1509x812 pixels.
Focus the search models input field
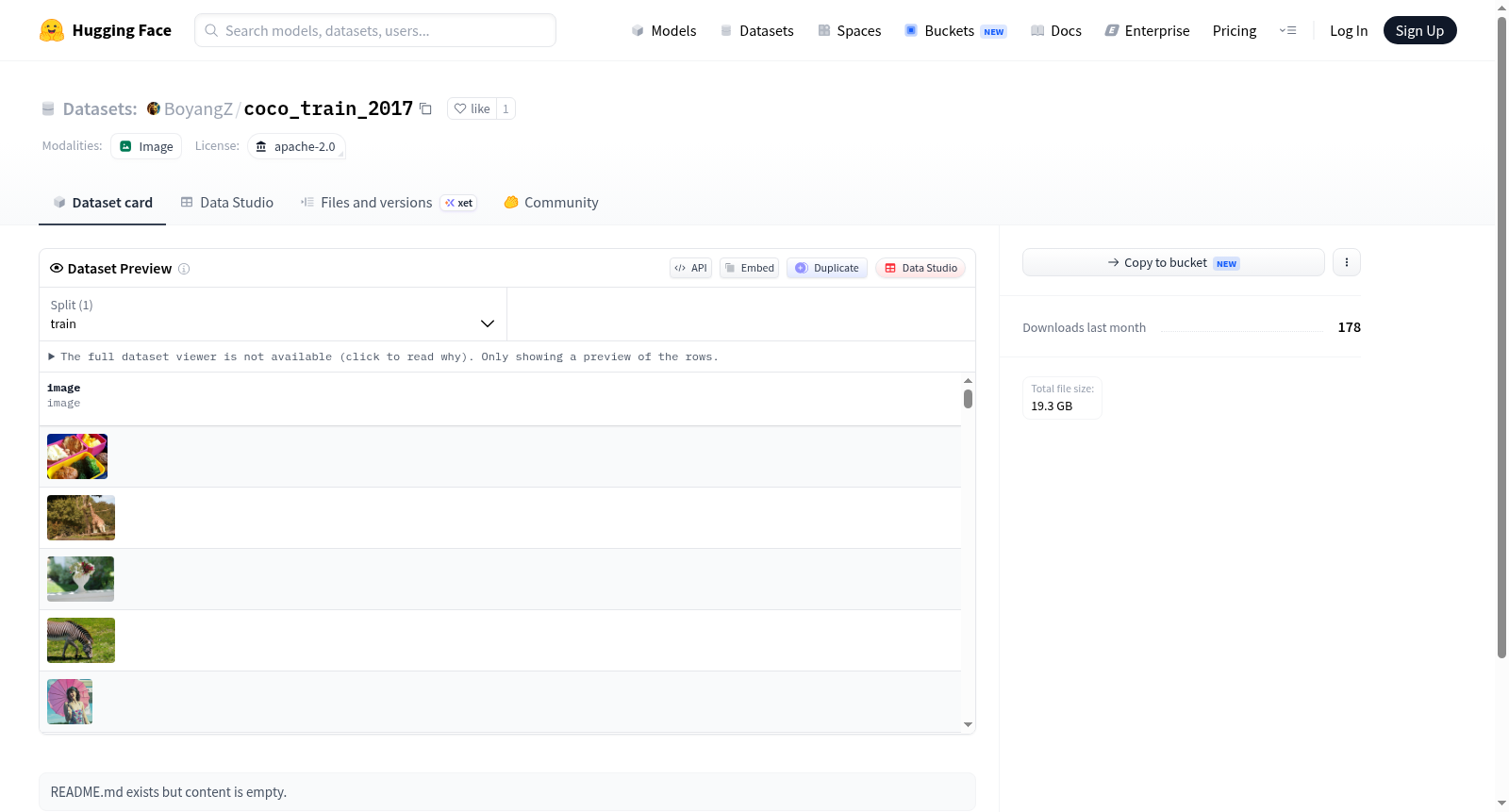[375, 30]
